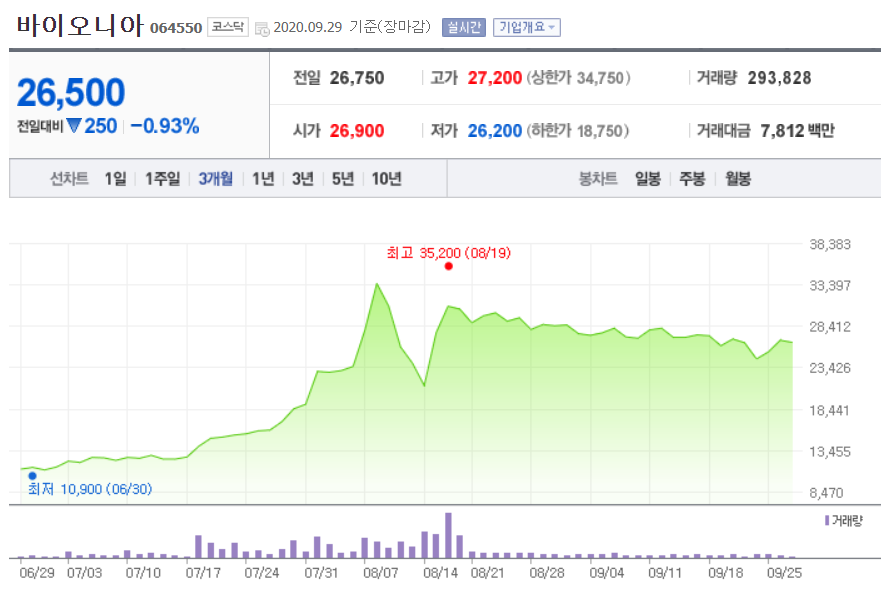Image resolution: width=881 pixels, height=604 pixels.
Task: Click the 바이오니아 stock title
Action: (x=80, y=25)
